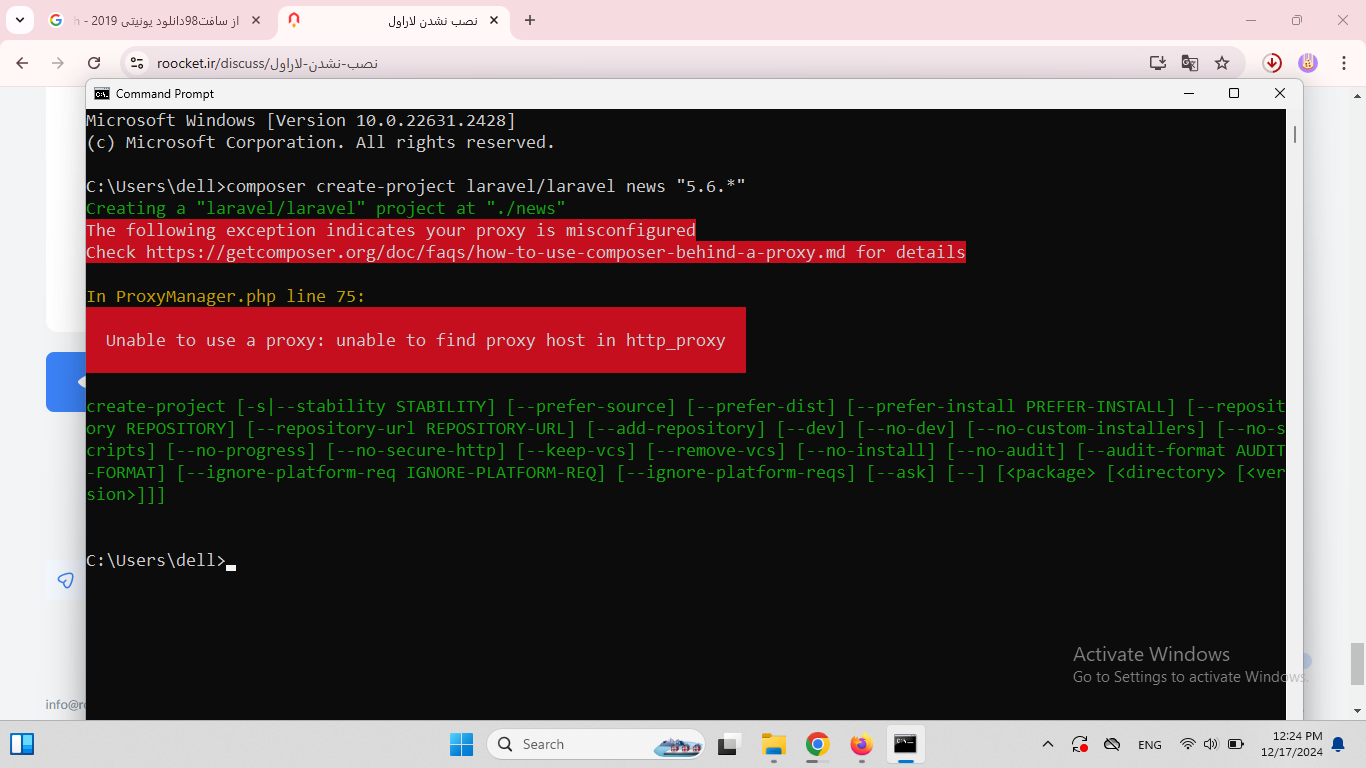Bookmark this page with the star
The image size is (1366, 768).
coord(1222,63)
